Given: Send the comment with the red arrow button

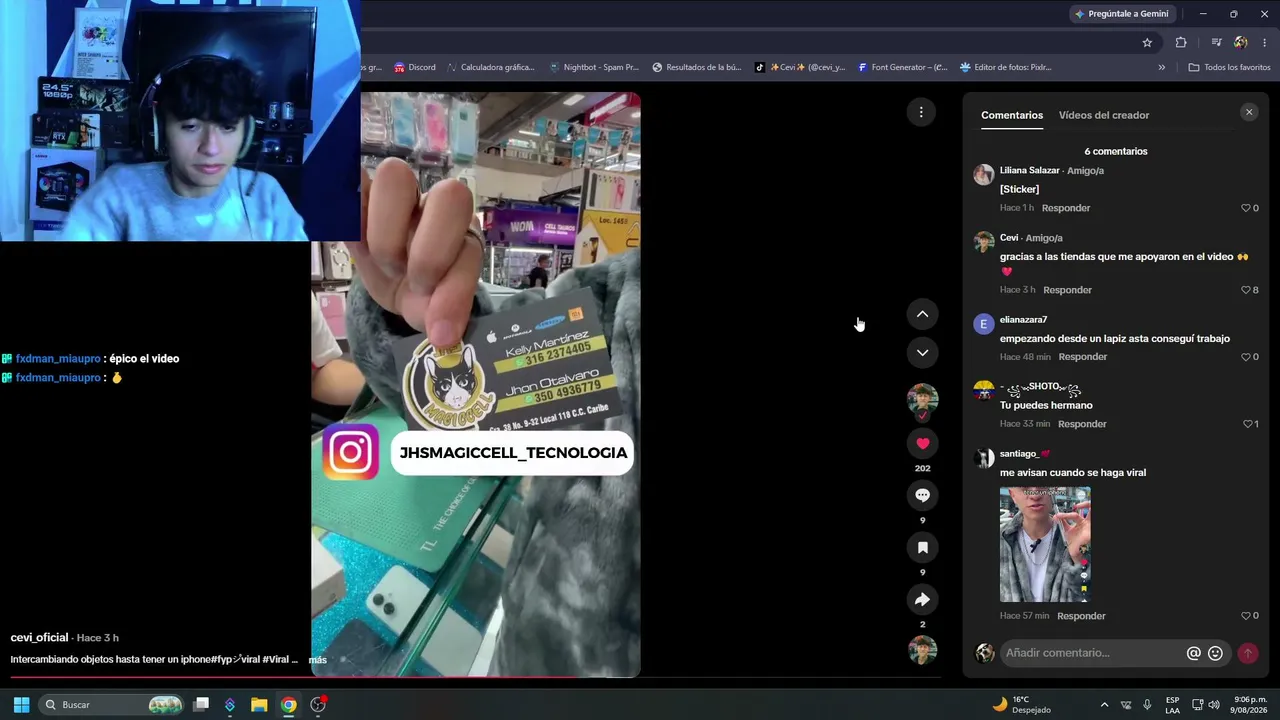Looking at the screenshot, I should 1248,653.
